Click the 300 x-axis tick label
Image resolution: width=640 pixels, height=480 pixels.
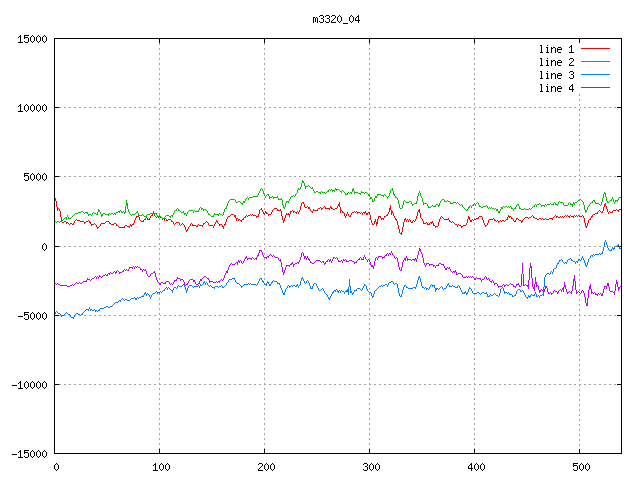pos(370,467)
